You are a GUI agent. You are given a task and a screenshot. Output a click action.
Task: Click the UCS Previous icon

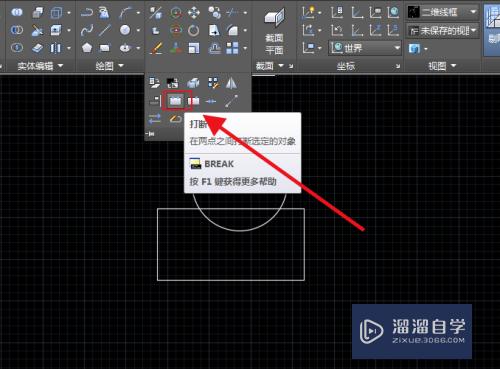(337, 30)
